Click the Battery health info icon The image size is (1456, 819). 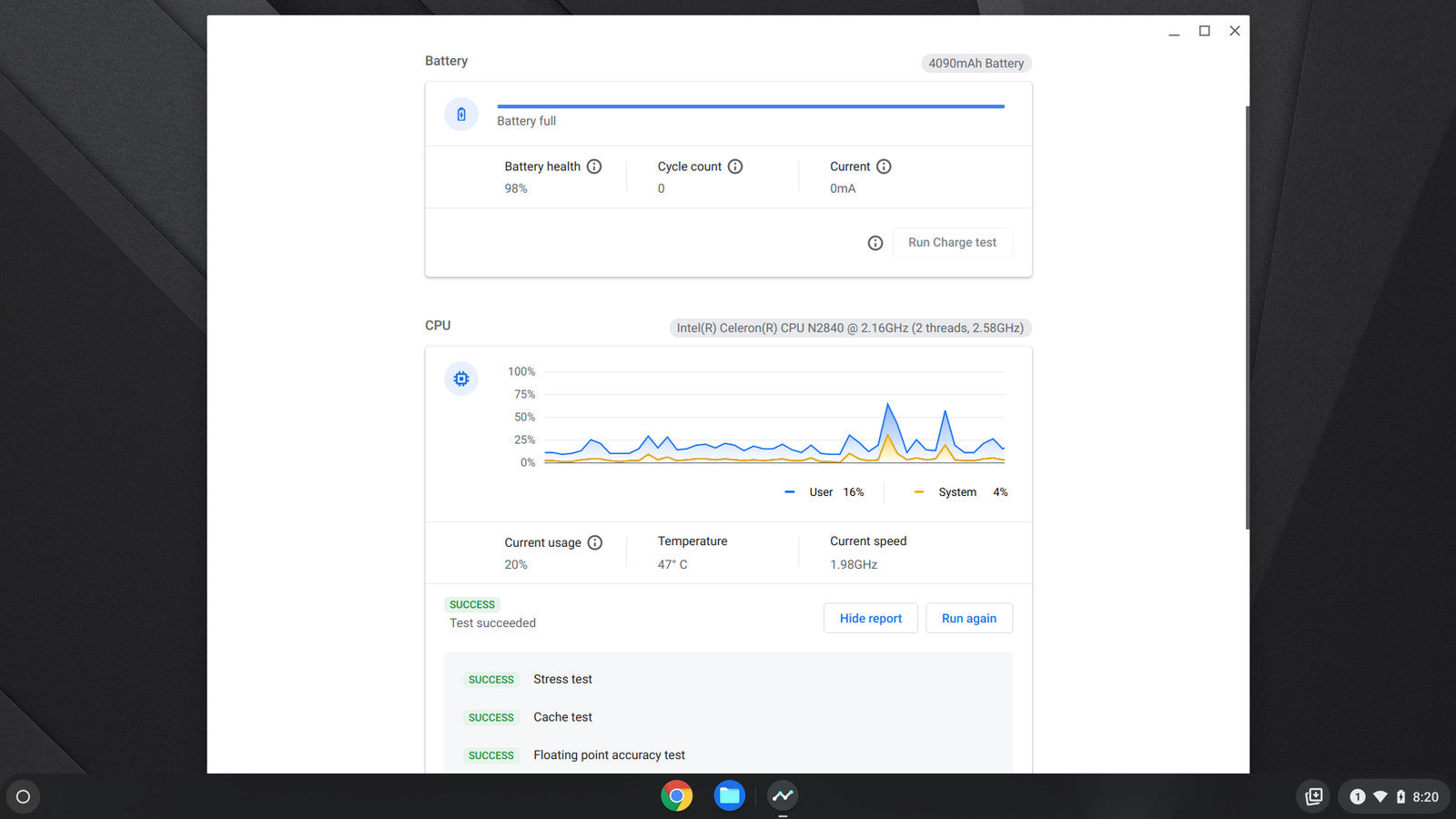tap(594, 167)
